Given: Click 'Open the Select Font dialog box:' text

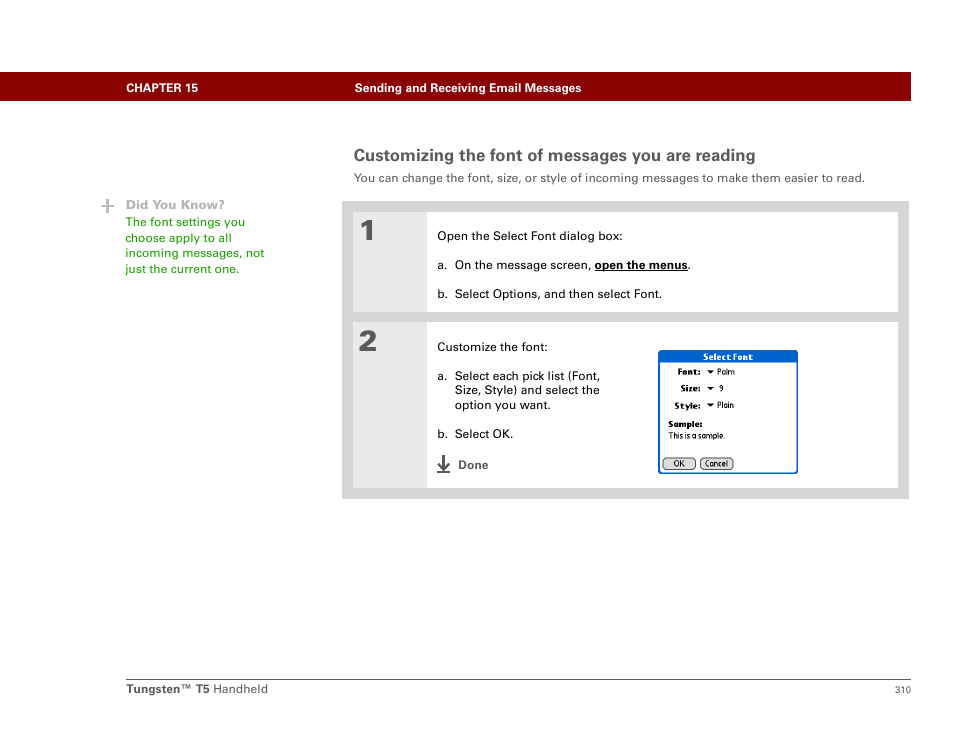Looking at the screenshot, I should point(529,236).
